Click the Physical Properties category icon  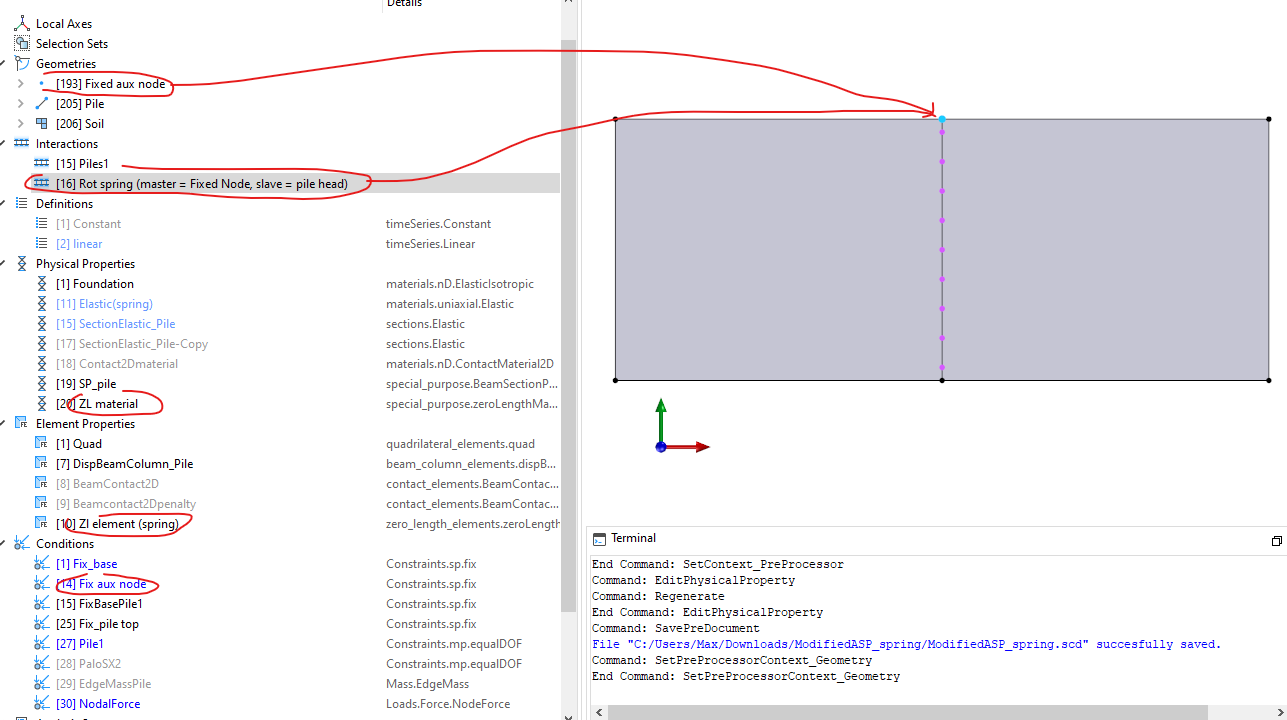pos(22,263)
